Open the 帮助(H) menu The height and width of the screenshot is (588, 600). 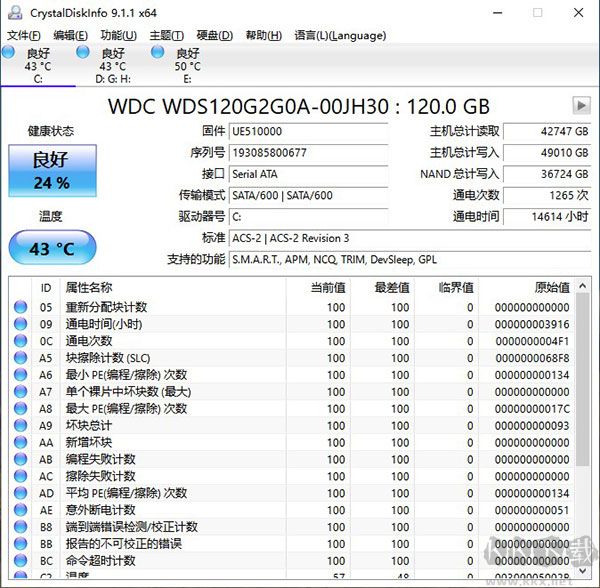click(264, 36)
